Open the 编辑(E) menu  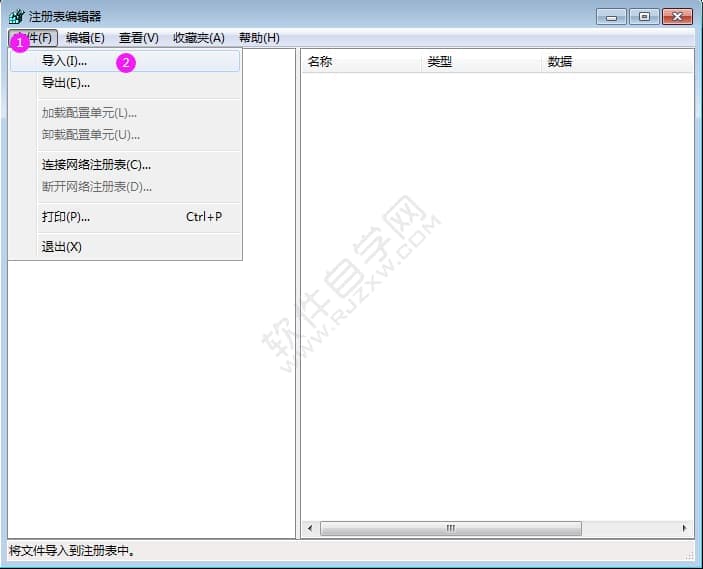[85, 38]
